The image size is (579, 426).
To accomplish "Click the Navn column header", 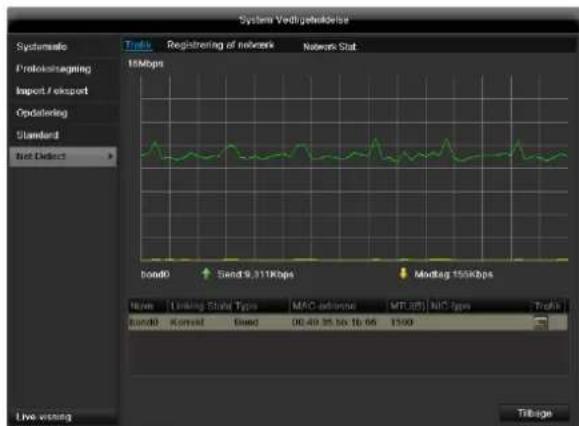I will pos(142,306).
